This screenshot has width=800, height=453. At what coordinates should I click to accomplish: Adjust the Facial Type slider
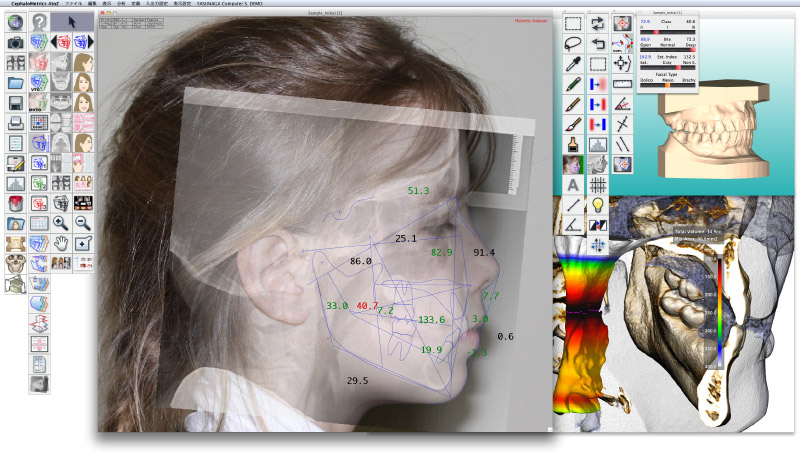[x=667, y=85]
